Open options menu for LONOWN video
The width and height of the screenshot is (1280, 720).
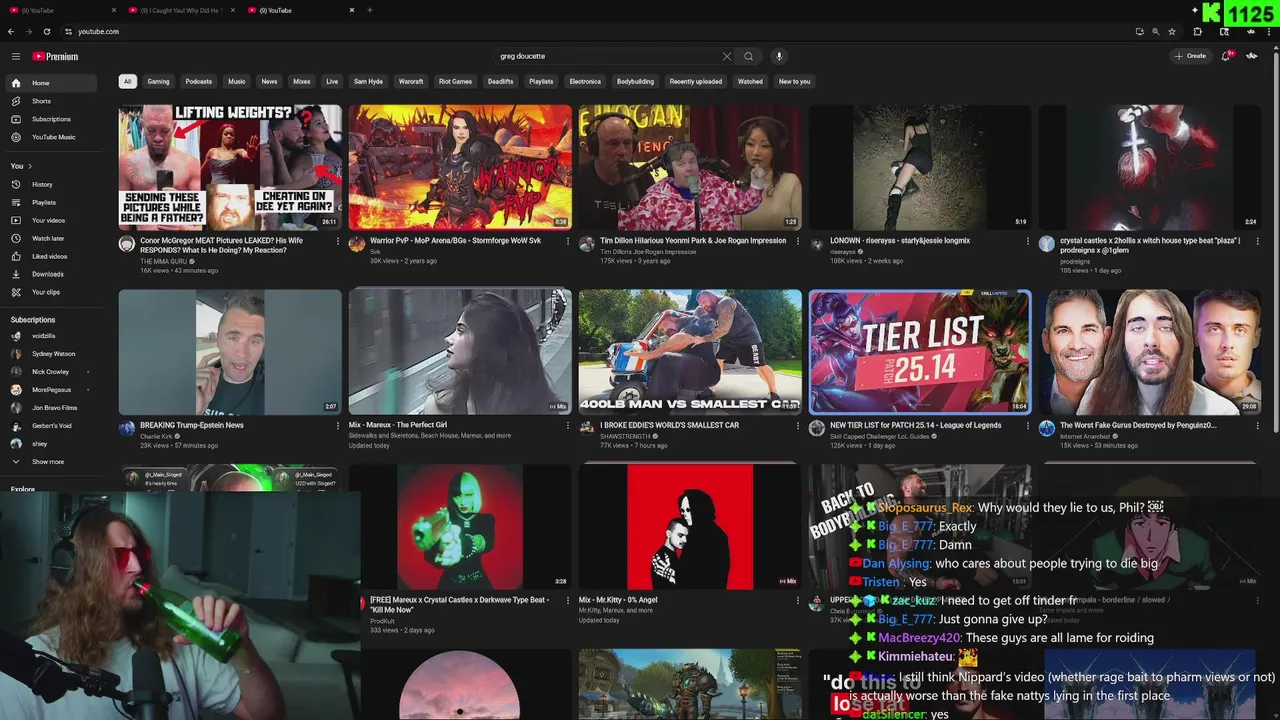(x=1027, y=241)
